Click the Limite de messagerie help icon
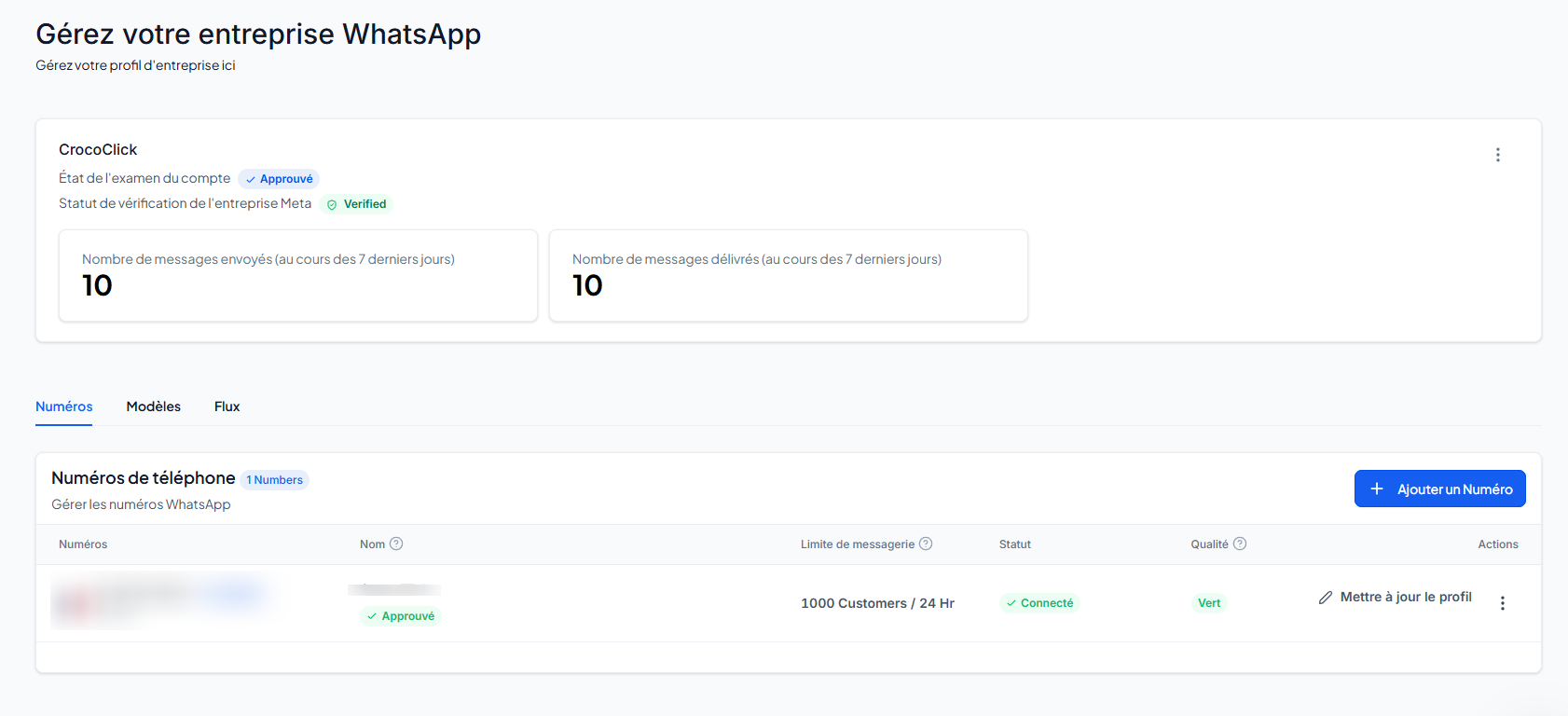This screenshot has width=1568, height=716. 926,544
